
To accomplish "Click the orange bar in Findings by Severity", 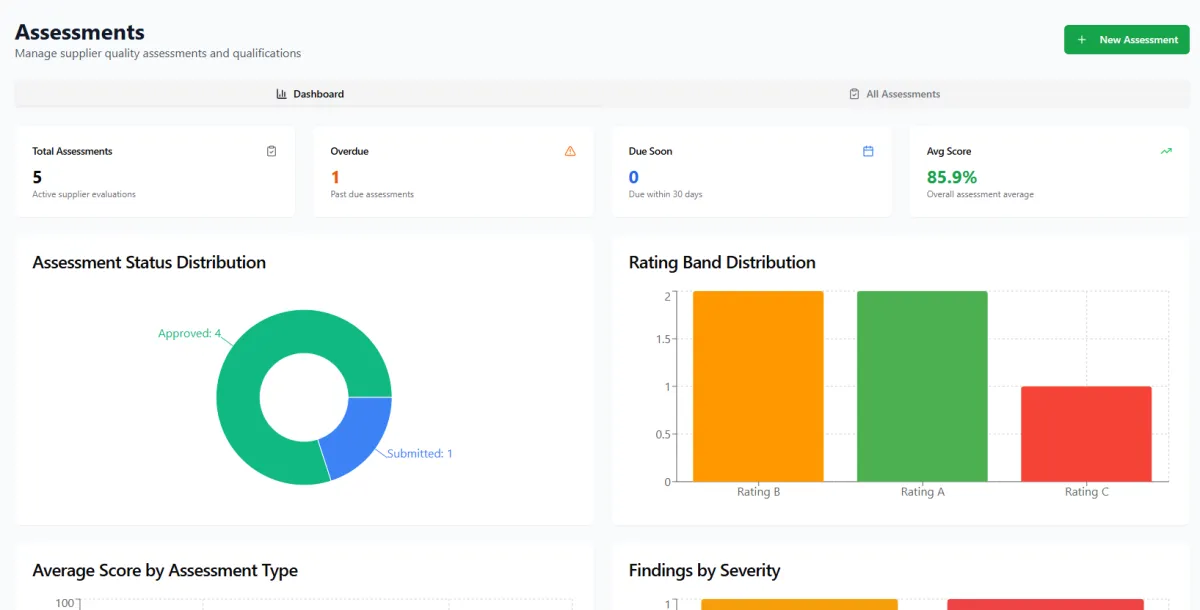I will [800, 605].
